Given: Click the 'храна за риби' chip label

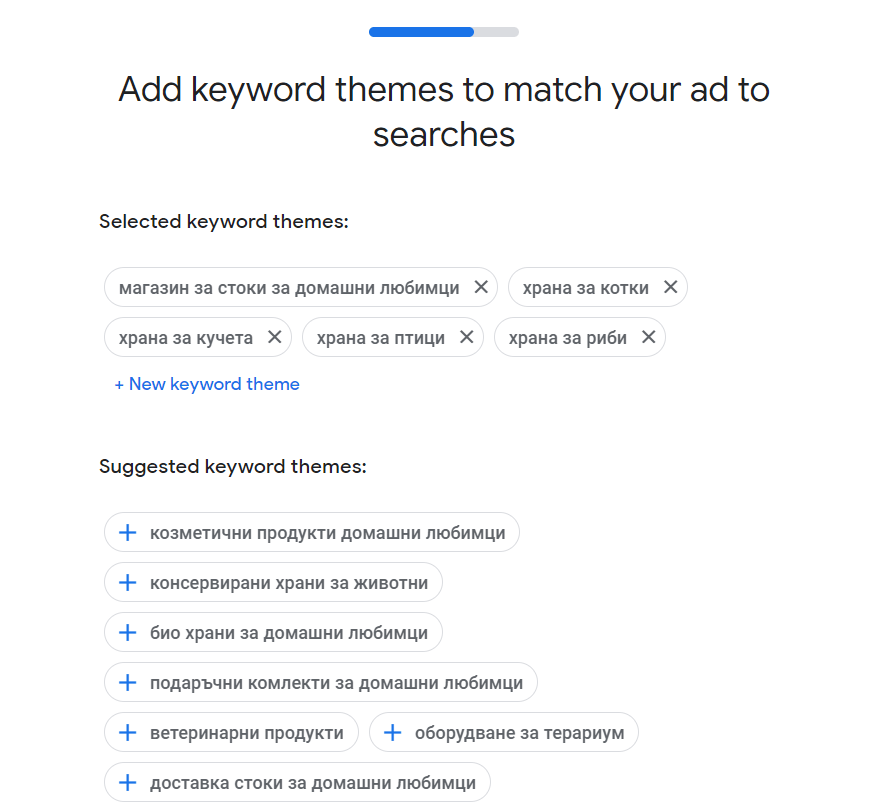Looking at the screenshot, I should point(567,338).
